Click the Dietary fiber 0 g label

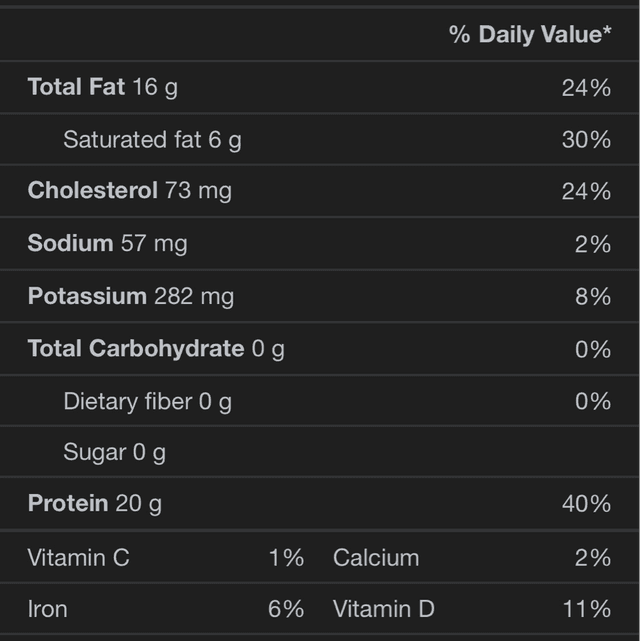click(x=147, y=401)
